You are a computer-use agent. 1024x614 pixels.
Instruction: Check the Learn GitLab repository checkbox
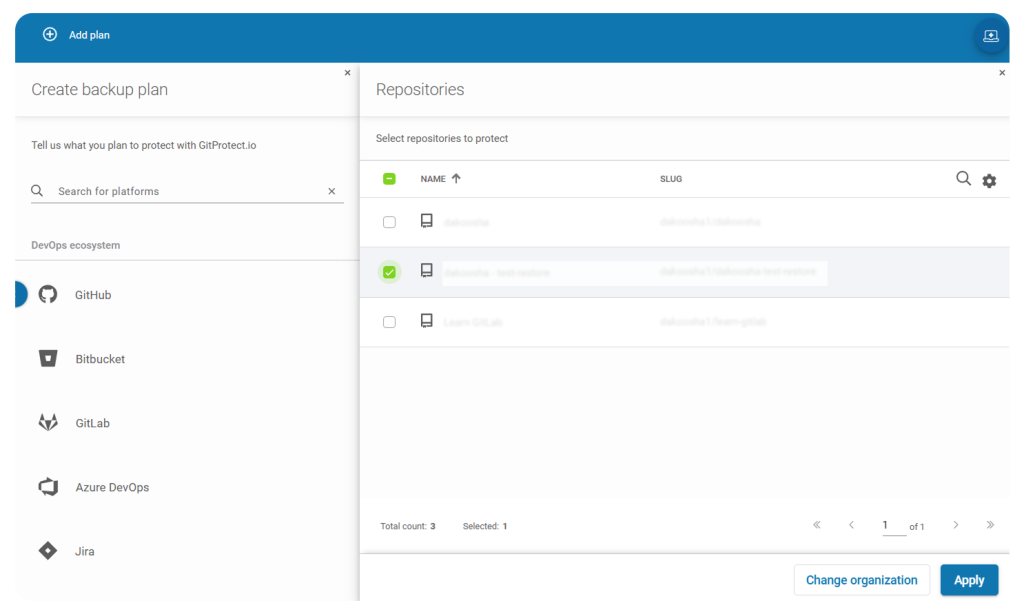389,320
